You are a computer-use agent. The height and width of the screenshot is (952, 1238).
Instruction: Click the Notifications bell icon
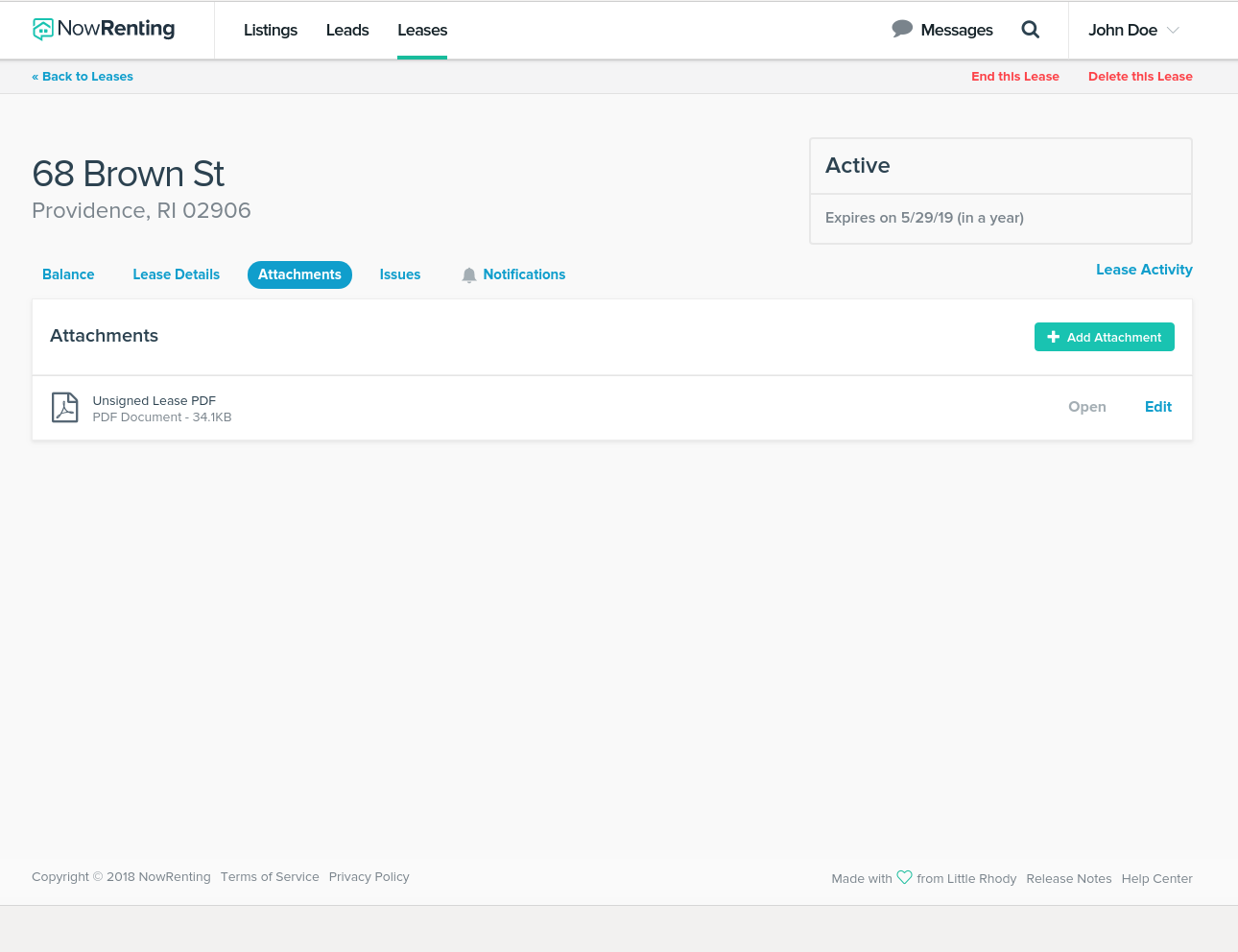tap(469, 275)
